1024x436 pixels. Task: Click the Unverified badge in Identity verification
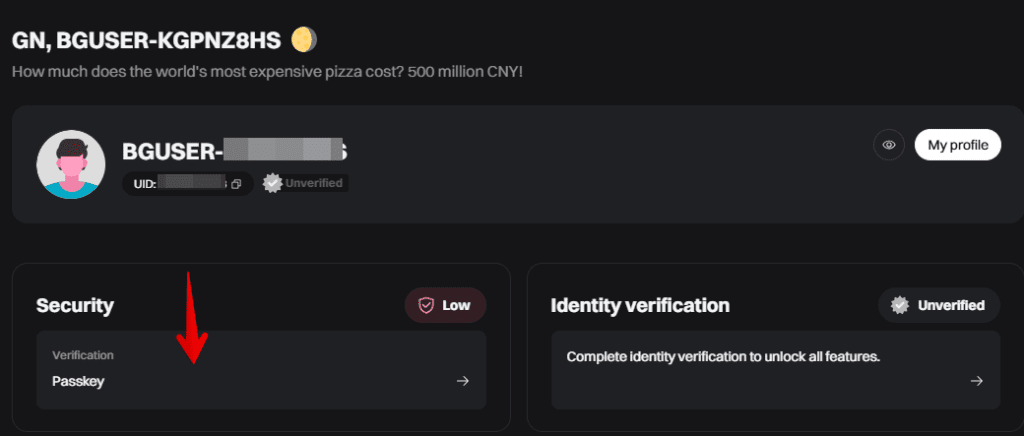point(940,305)
